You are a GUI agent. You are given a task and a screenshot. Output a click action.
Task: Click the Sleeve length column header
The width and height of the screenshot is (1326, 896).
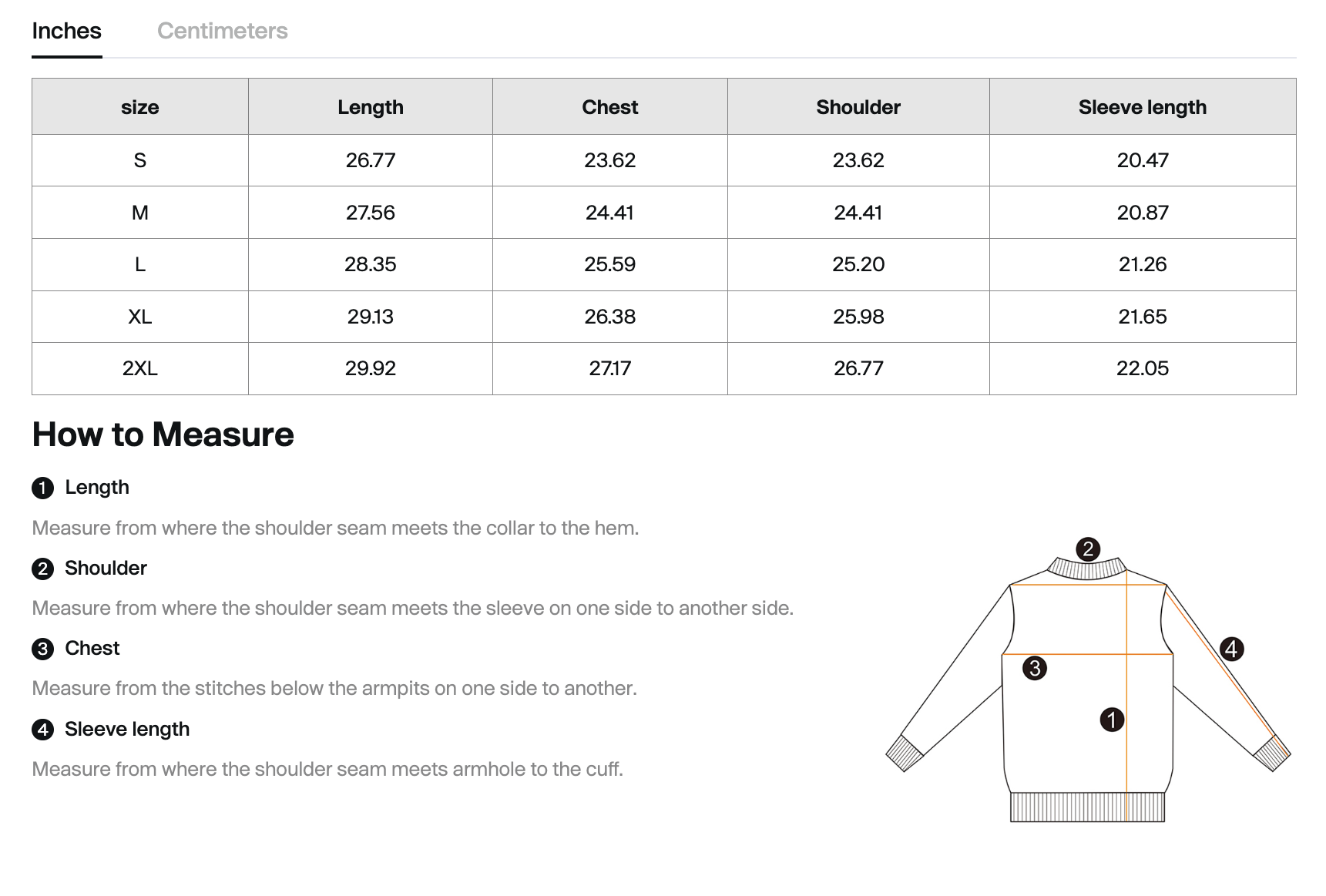tap(1142, 107)
